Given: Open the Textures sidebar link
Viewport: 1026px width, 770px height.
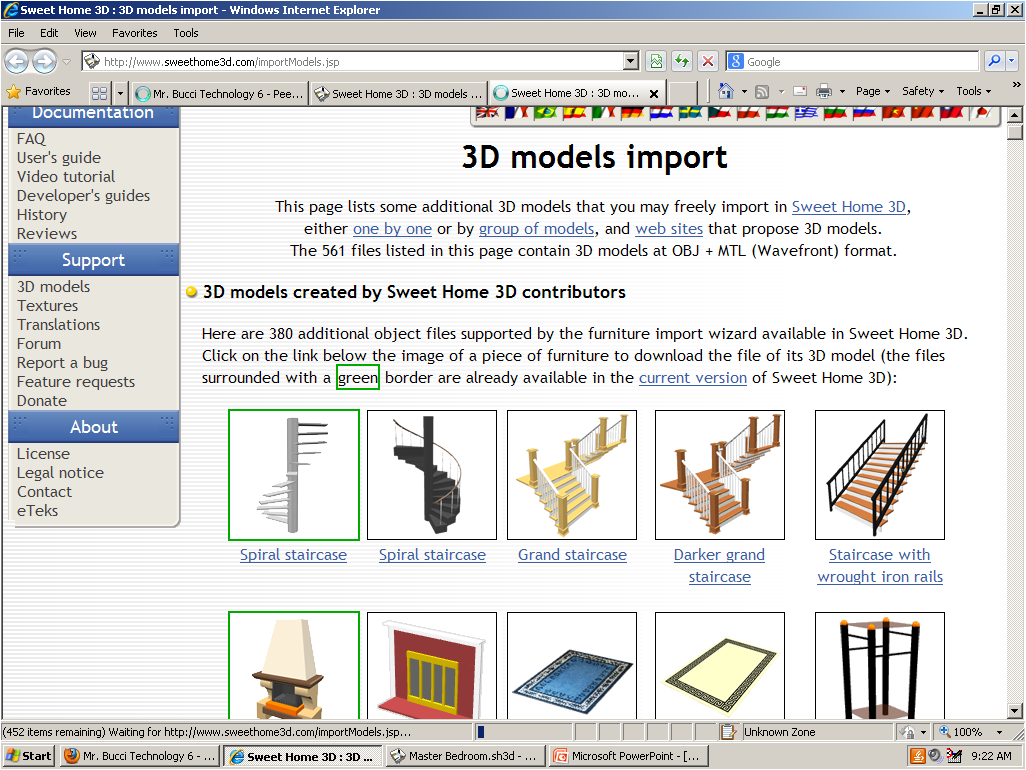Looking at the screenshot, I should point(47,306).
